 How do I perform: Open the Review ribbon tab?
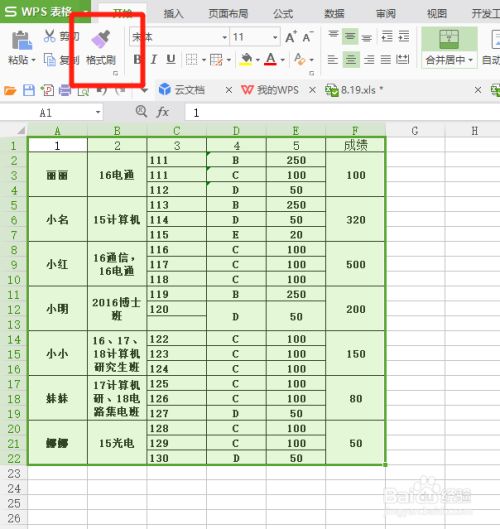point(386,13)
